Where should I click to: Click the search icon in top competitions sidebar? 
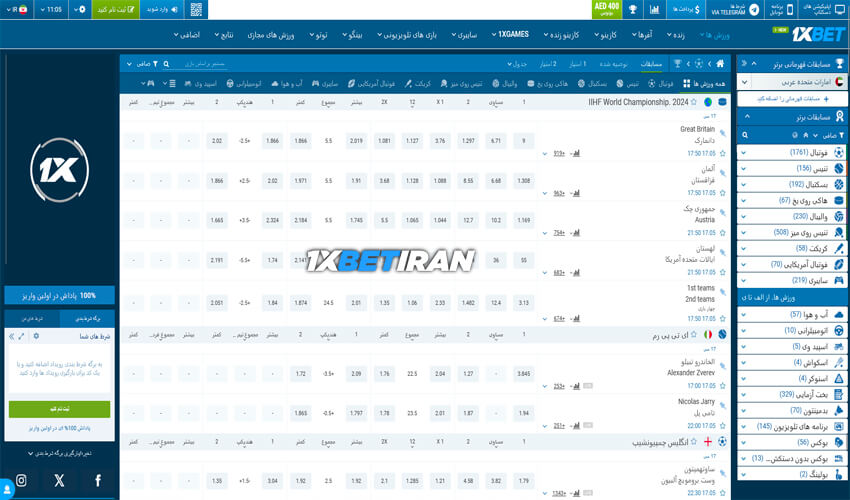(745, 135)
